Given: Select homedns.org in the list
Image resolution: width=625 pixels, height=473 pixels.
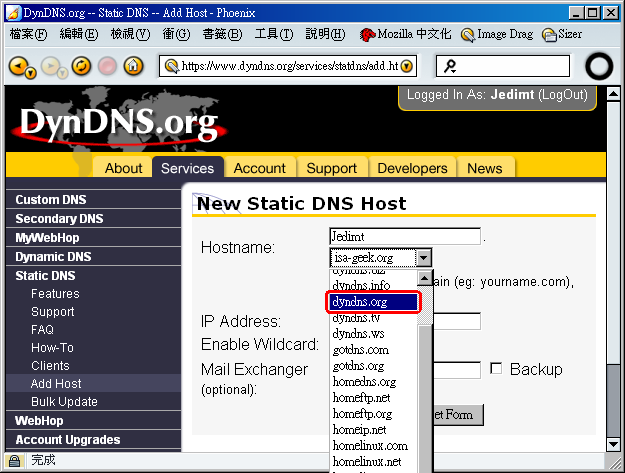Looking at the screenshot, I should click(x=373, y=382).
